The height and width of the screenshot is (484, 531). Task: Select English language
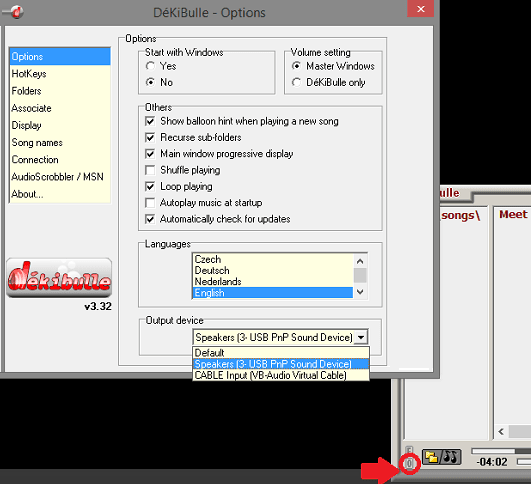pyautogui.click(x=273, y=293)
